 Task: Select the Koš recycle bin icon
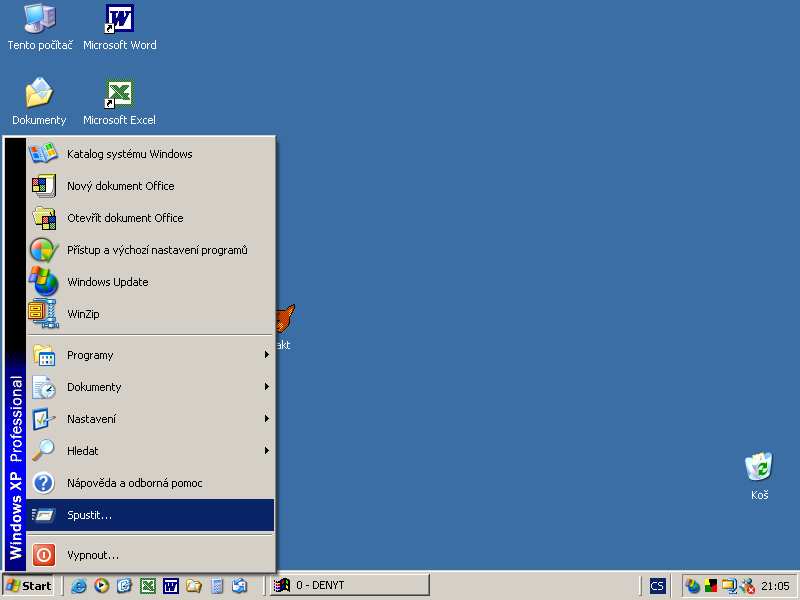[x=759, y=476]
